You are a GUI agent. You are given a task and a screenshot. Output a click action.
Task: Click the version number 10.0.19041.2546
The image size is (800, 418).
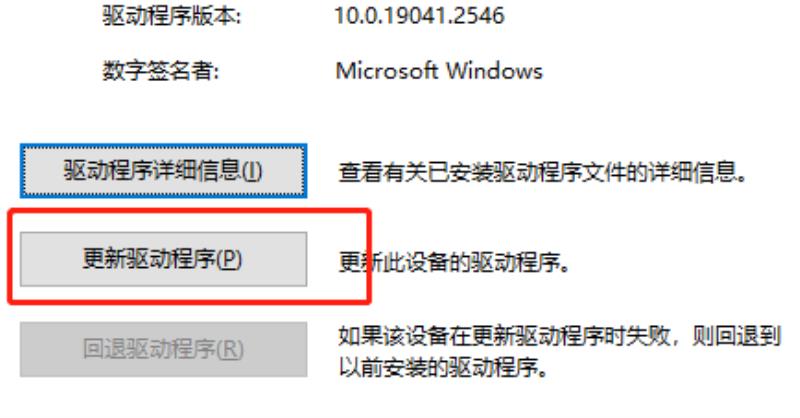[x=419, y=16]
